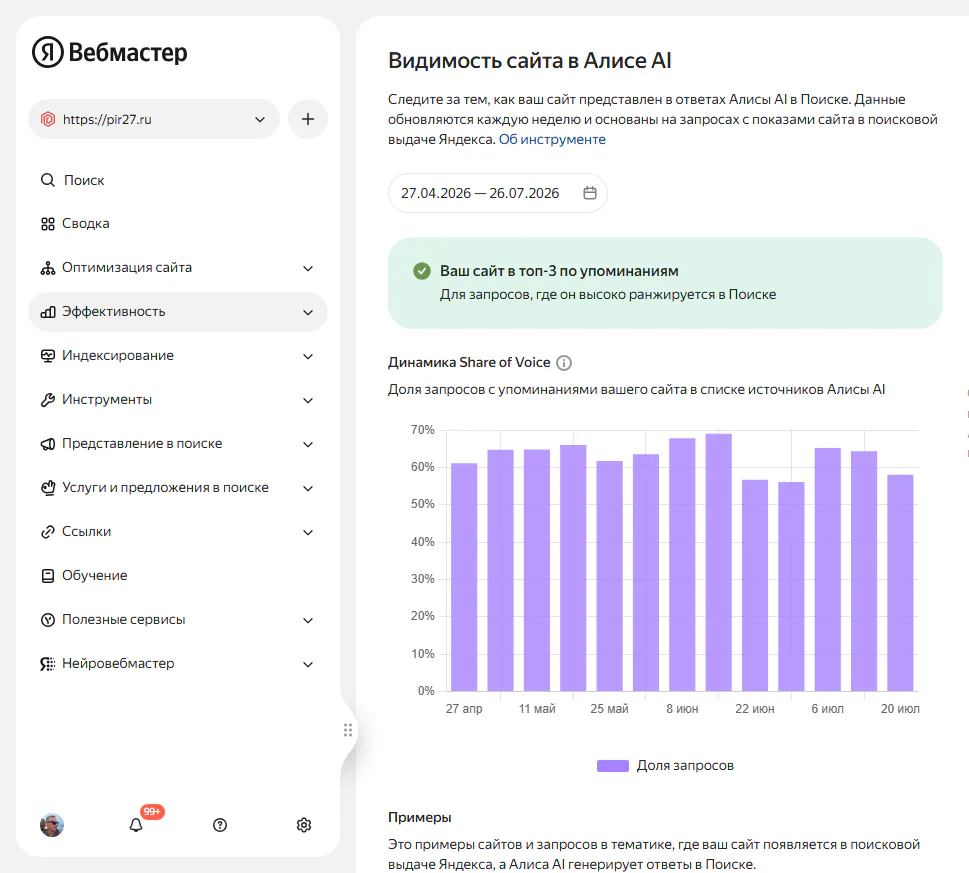Click the Индексирование monitor icon
969x873 pixels.
click(x=48, y=356)
